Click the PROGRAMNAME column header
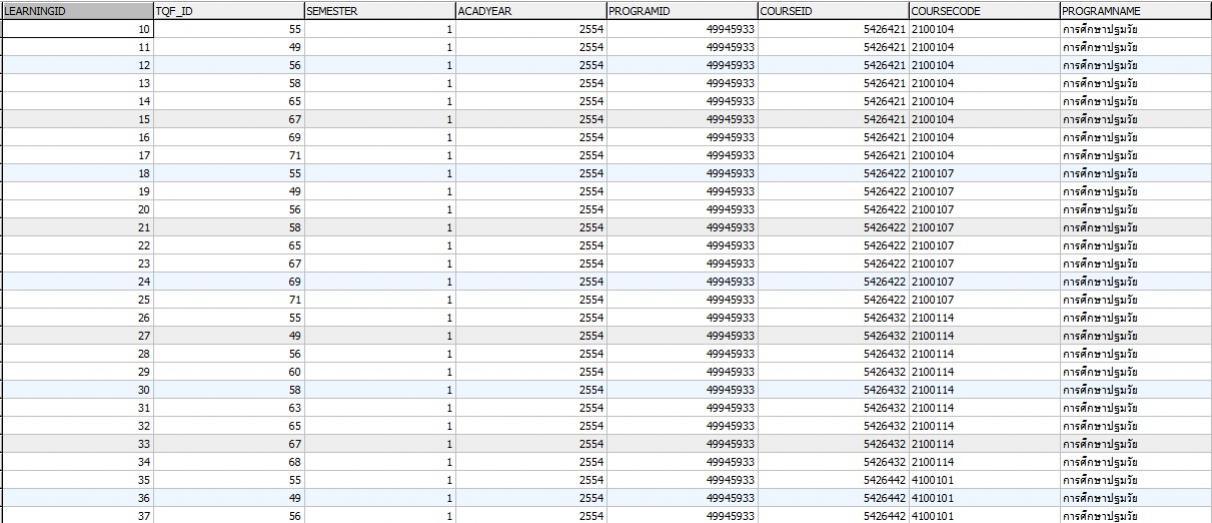This screenshot has height=523, width=1212. [1135, 9]
